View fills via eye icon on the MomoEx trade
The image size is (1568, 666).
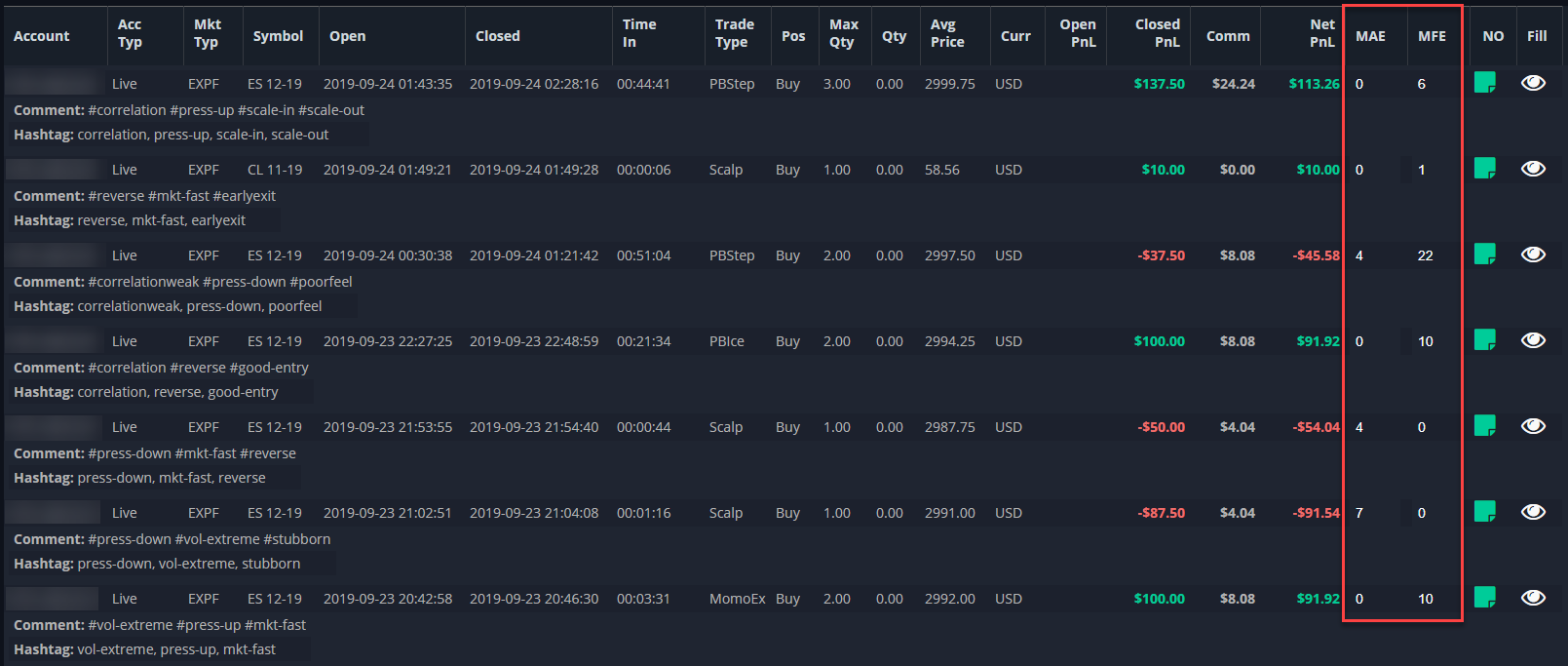click(x=1533, y=598)
